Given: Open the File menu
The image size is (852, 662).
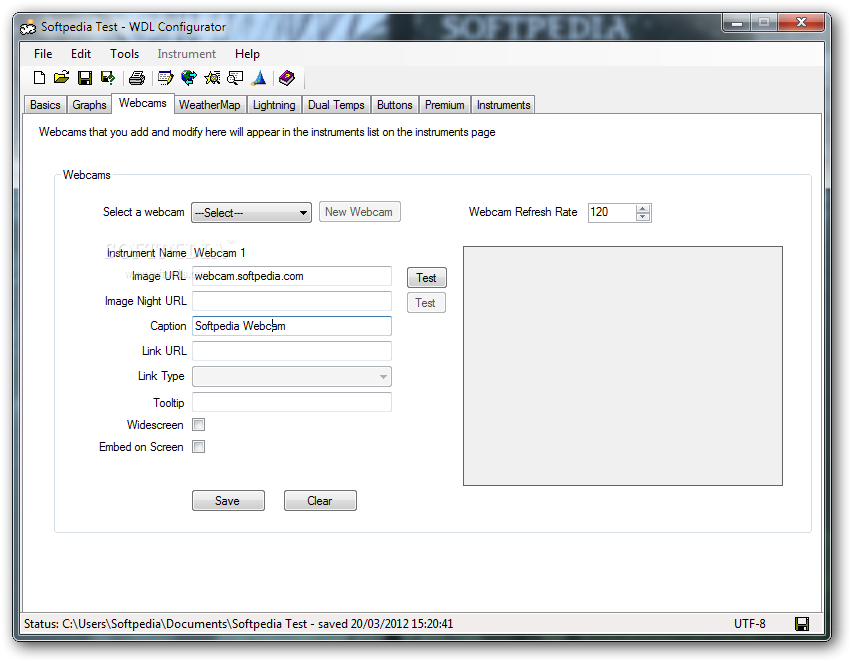Looking at the screenshot, I should (x=43, y=54).
